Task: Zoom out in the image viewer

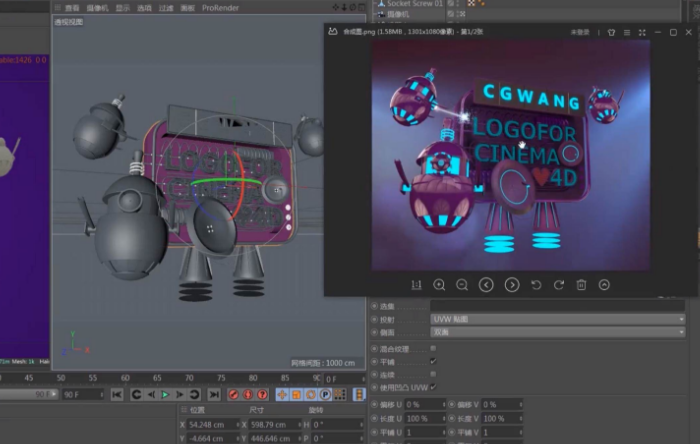Action: click(x=462, y=285)
